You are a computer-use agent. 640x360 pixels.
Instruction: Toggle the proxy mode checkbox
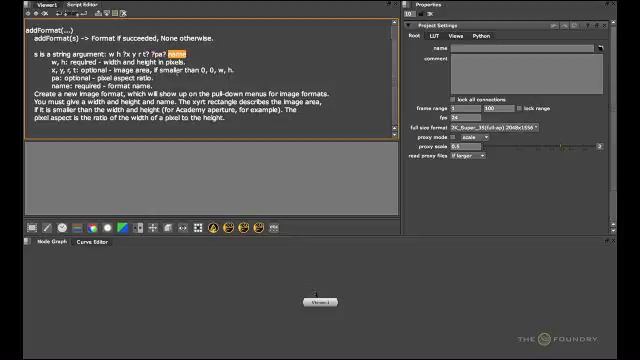(453, 137)
